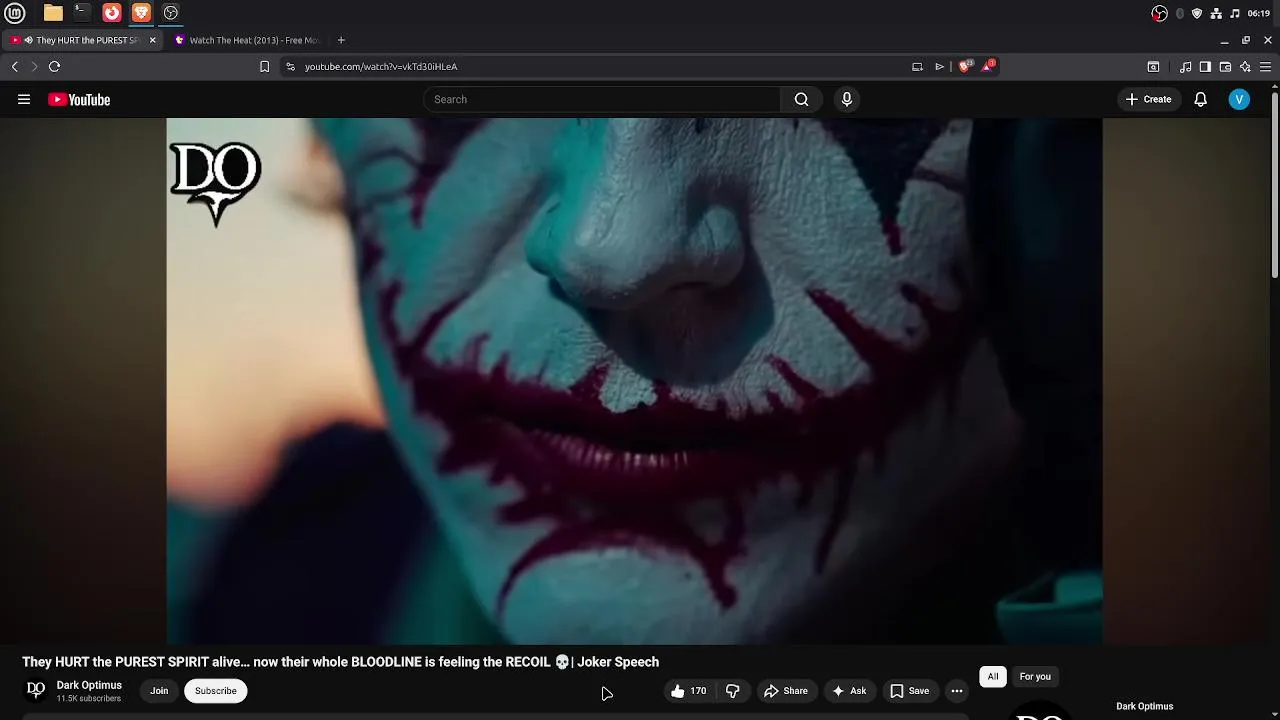1280x720 pixels.
Task: Open the V account avatar menu
Action: click(1239, 99)
